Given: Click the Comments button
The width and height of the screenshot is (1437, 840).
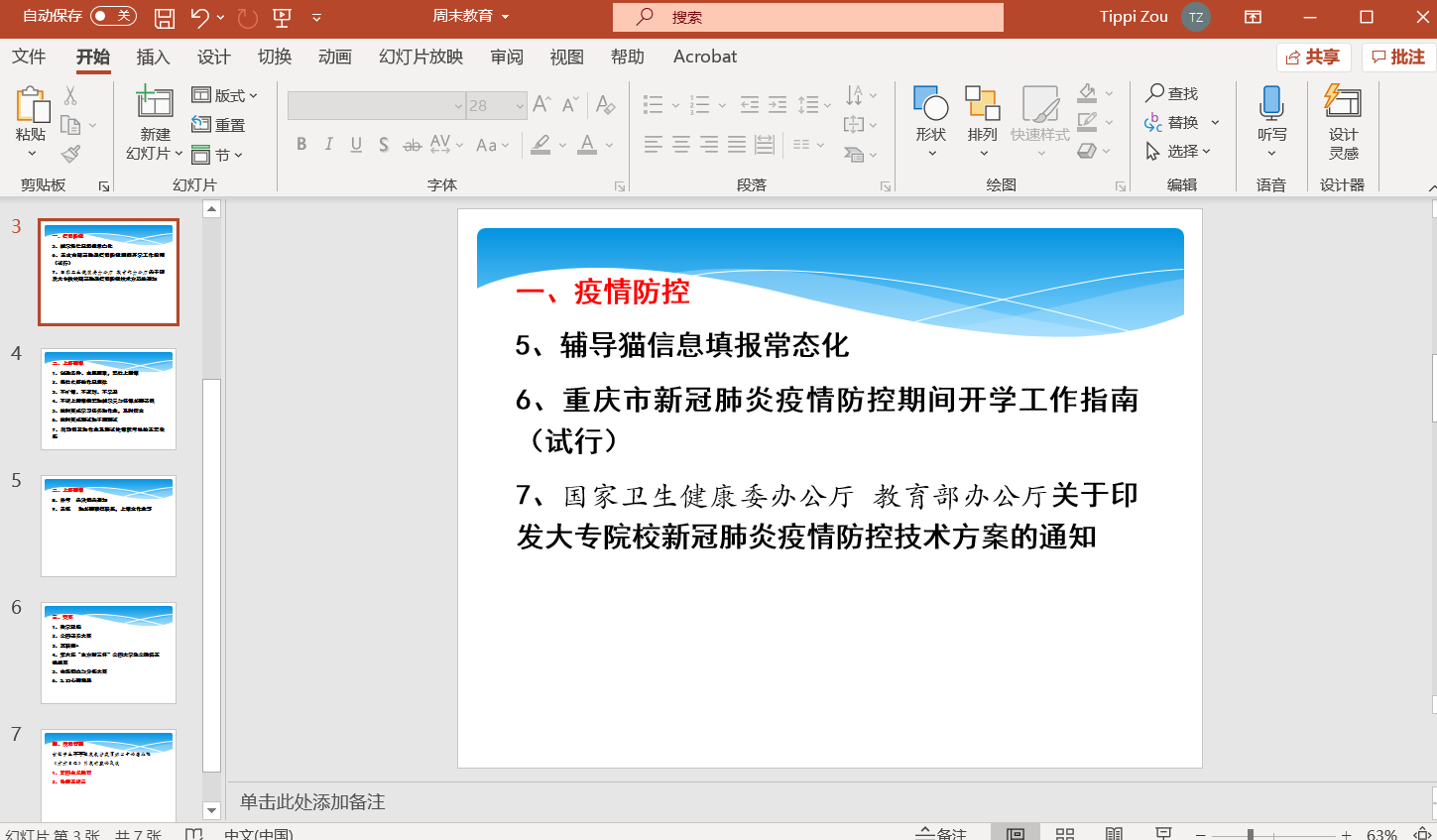Looking at the screenshot, I should pyautogui.click(x=1398, y=57).
